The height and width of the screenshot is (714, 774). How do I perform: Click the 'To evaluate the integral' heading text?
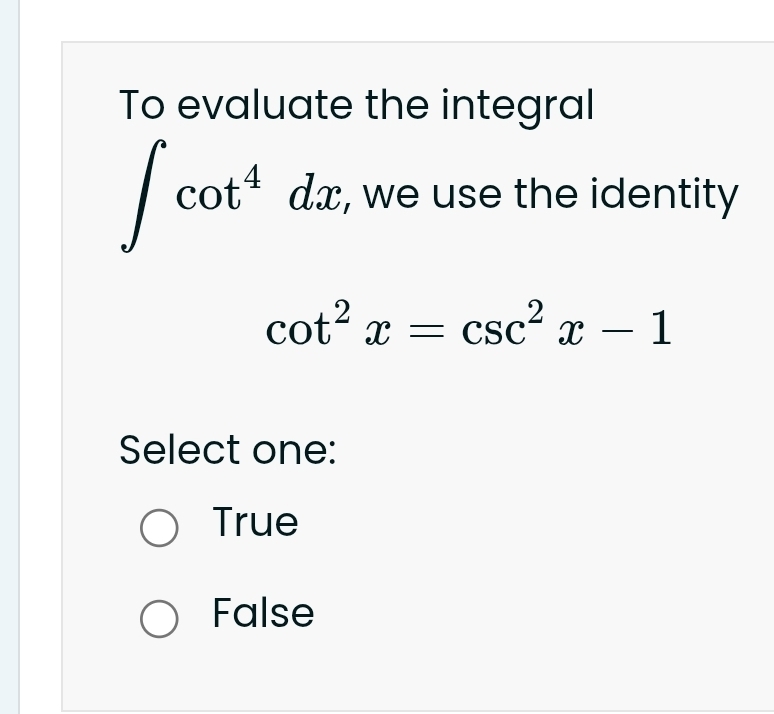point(357,104)
